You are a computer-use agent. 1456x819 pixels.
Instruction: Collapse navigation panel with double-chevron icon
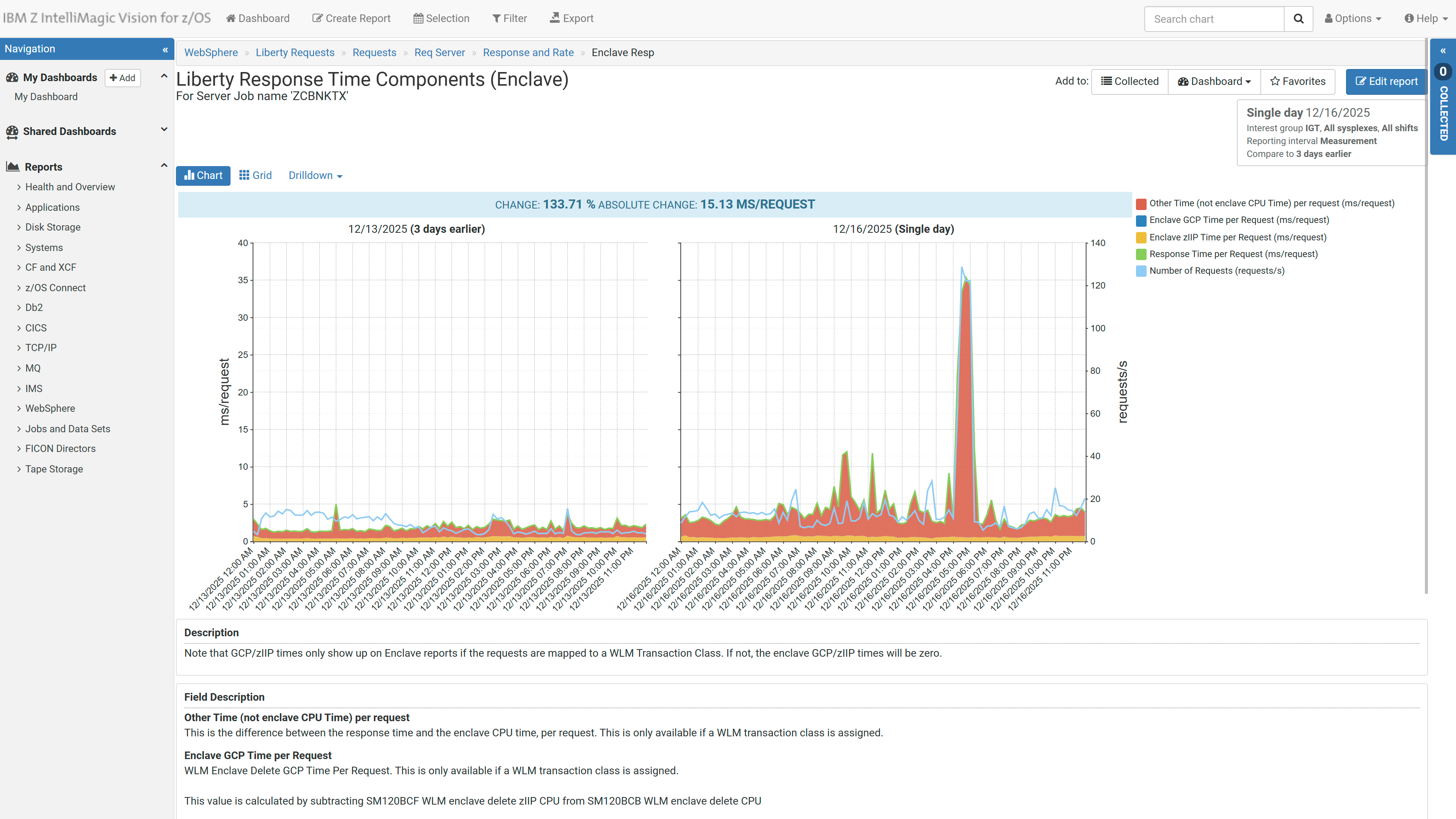165,50
